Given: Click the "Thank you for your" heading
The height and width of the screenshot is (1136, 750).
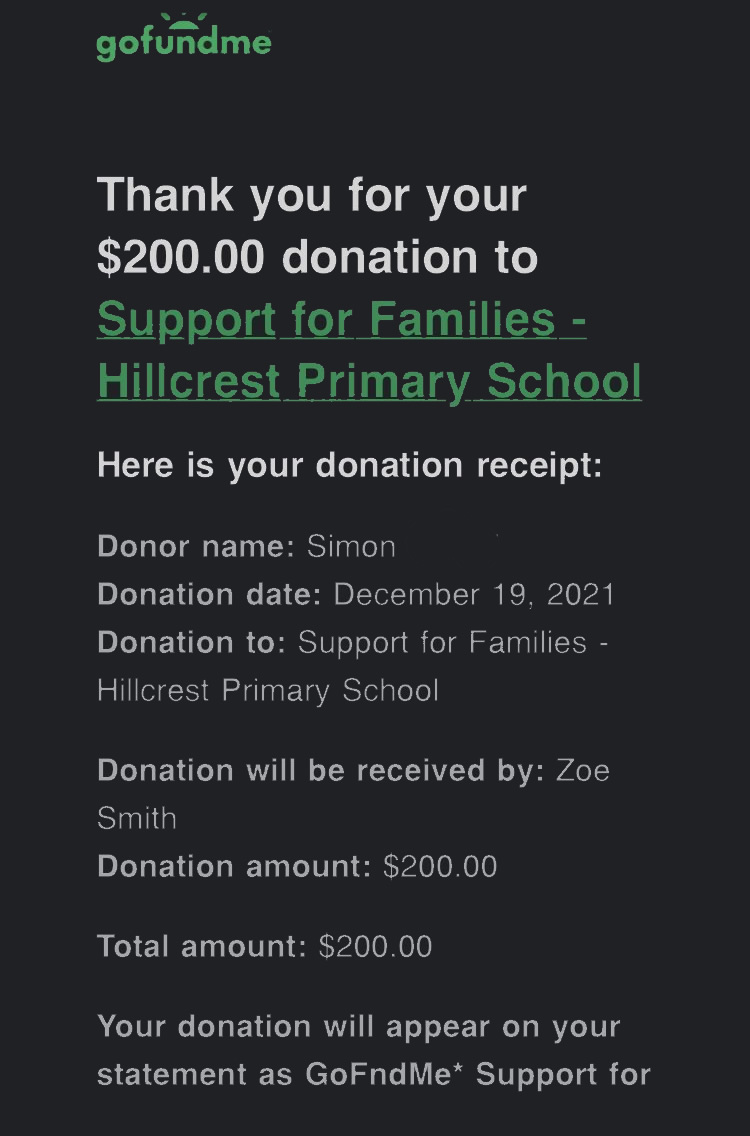Looking at the screenshot, I should (311, 194).
